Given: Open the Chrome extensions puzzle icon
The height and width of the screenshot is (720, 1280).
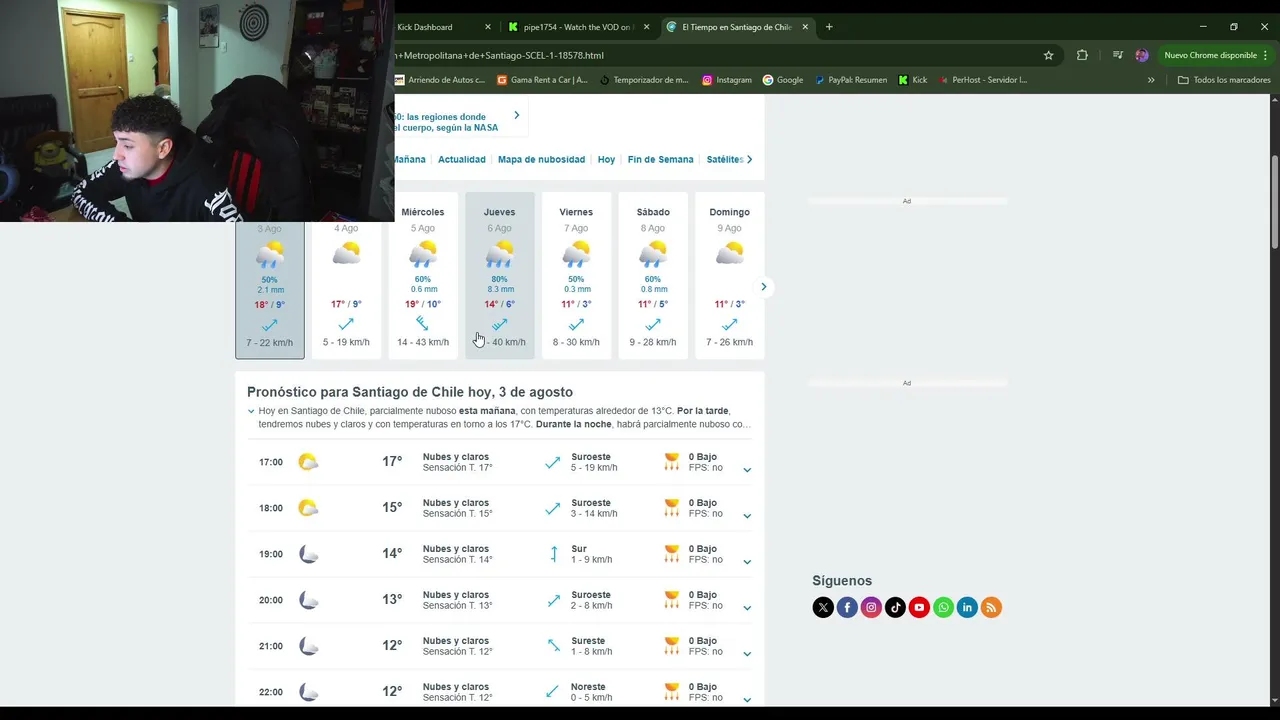Looking at the screenshot, I should pyautogui.click(x=1082, y=55).
